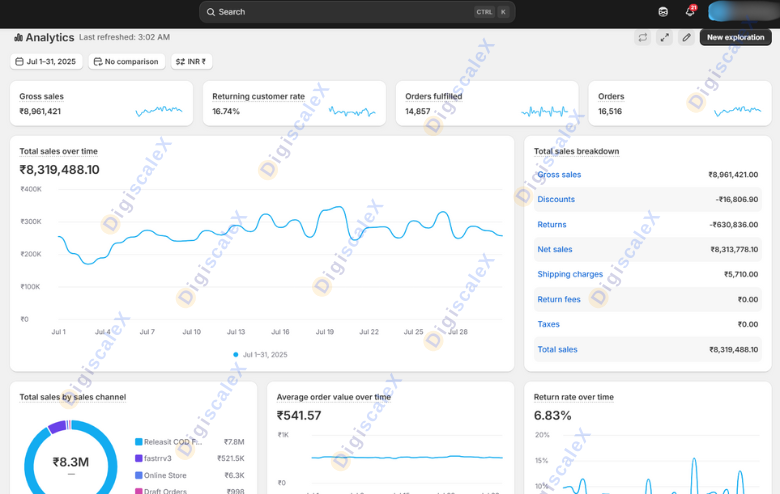Click the Orders fulfilled sparkline chart

pos(543,111)
